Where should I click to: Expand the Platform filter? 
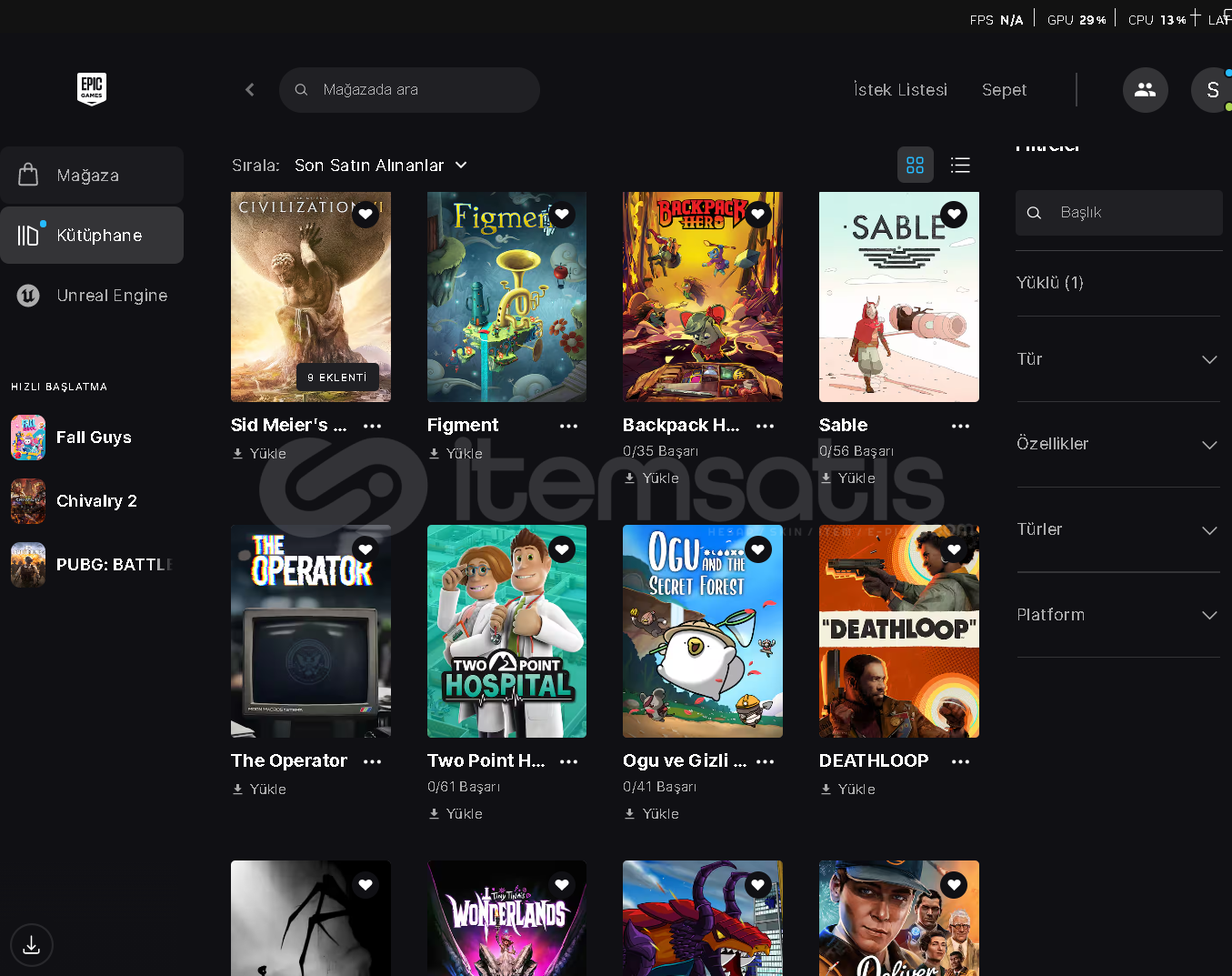coord(1117,615)
